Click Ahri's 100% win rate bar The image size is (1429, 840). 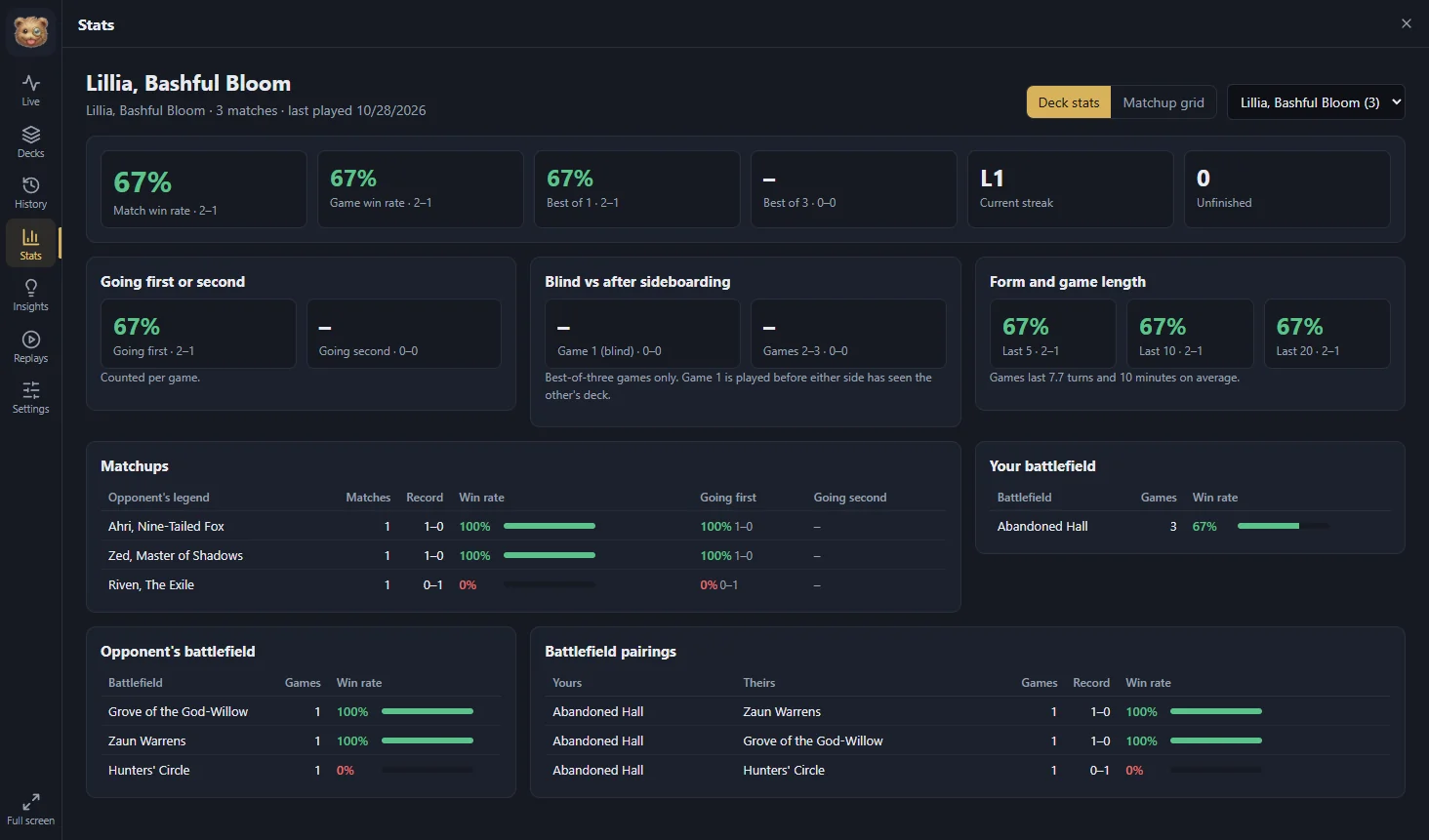[x=550, y=526]
